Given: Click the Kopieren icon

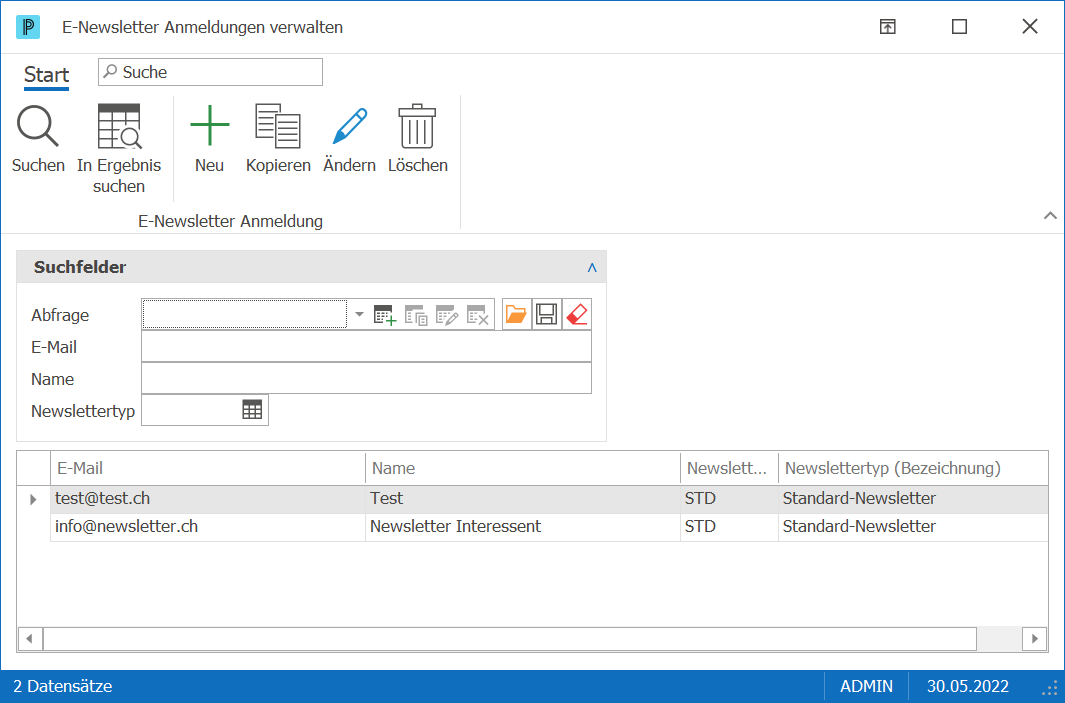Looking at the screenshot, I should [x=278, y=126].
